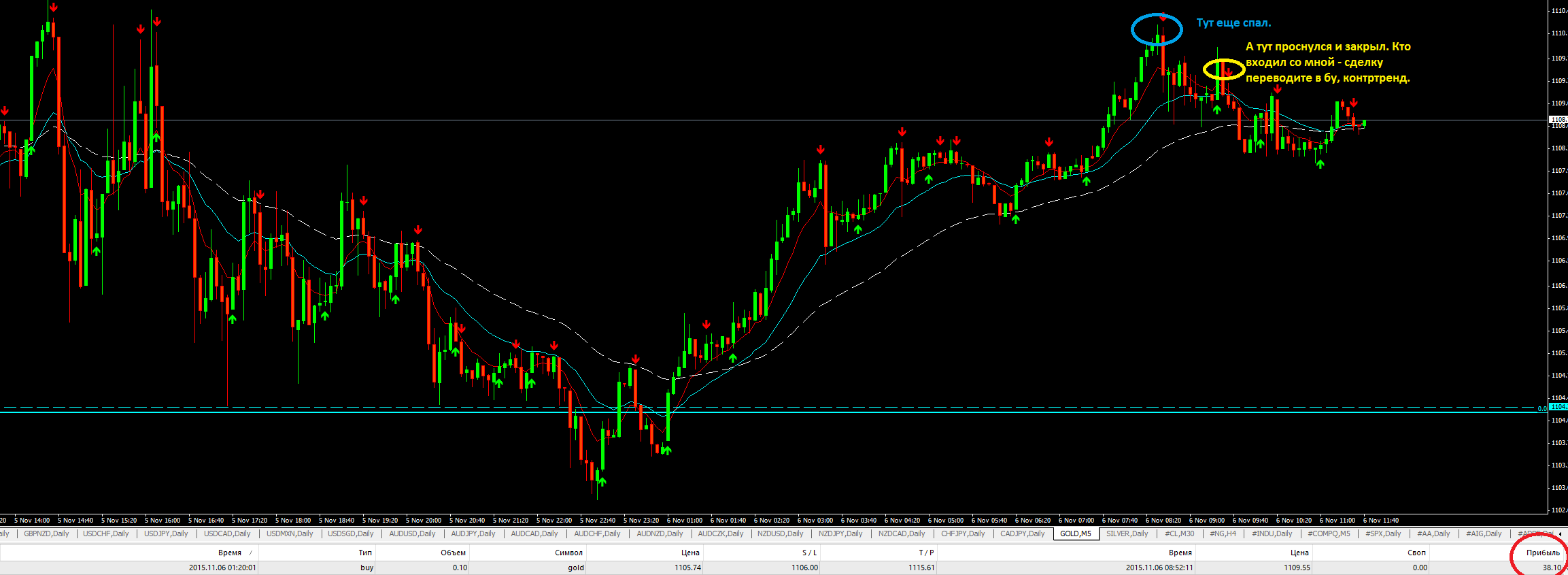Switch to the #AA,Daily tab

pos(1433,534)
